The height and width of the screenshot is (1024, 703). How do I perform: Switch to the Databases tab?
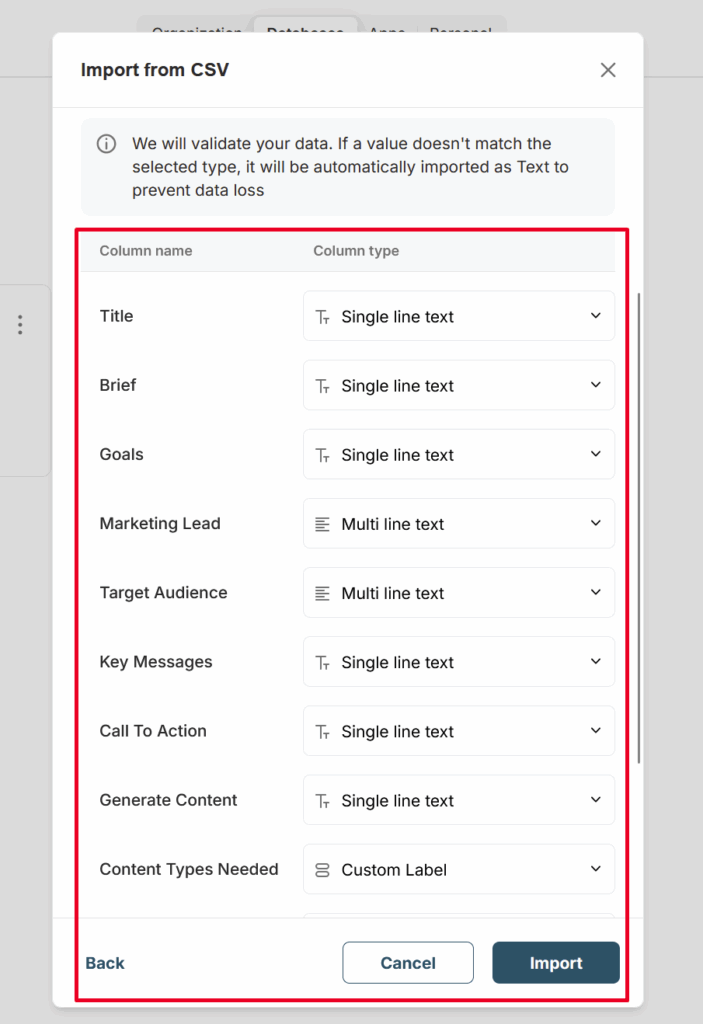pyautogui.click(x=305, y=30)
